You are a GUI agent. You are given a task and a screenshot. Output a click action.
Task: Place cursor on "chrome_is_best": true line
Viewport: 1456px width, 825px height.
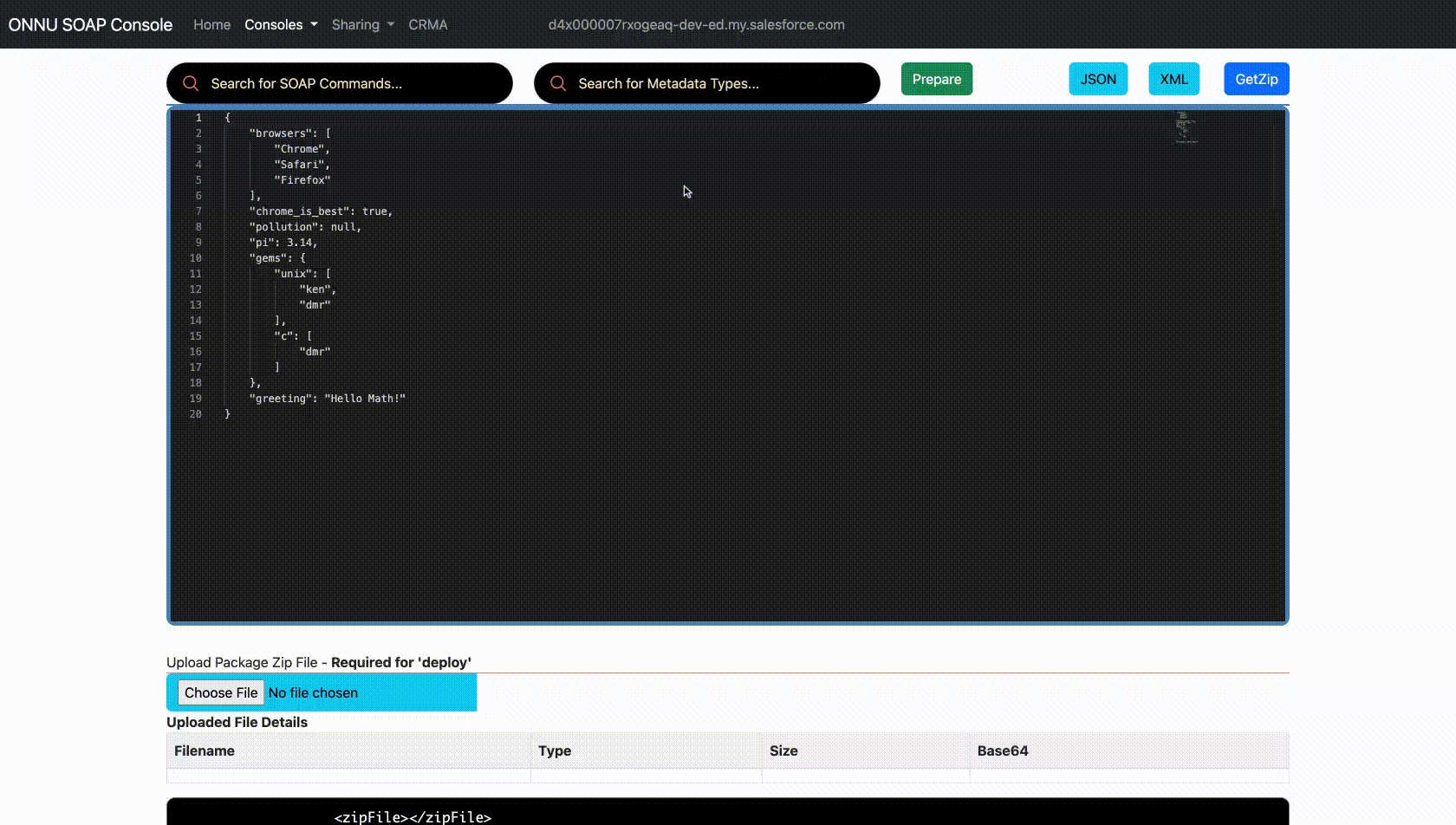point(322,211)
